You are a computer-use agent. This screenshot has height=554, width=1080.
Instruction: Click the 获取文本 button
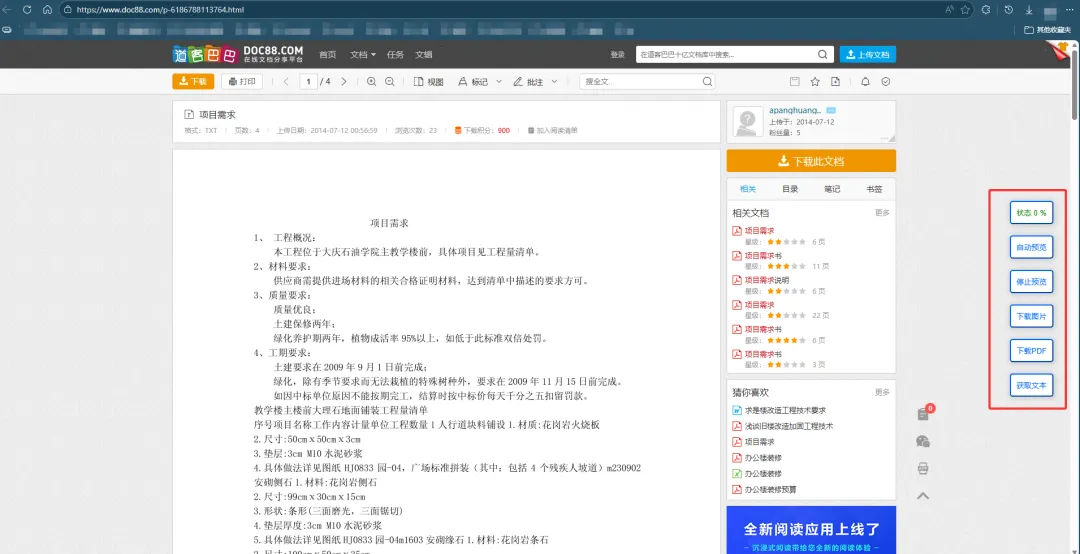click(1032, 385)
